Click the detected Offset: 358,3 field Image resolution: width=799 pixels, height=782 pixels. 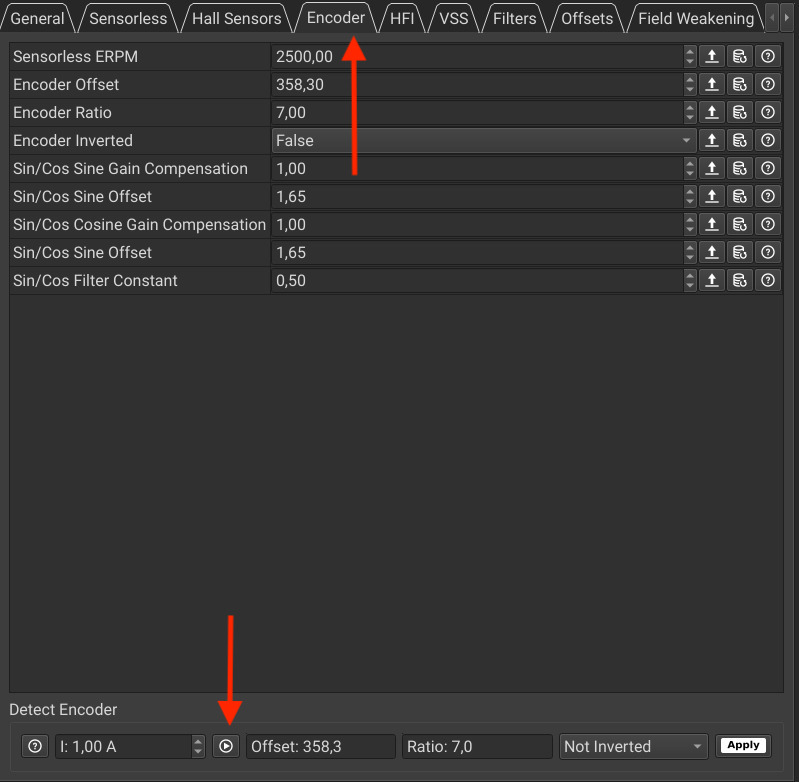point(321,747)
